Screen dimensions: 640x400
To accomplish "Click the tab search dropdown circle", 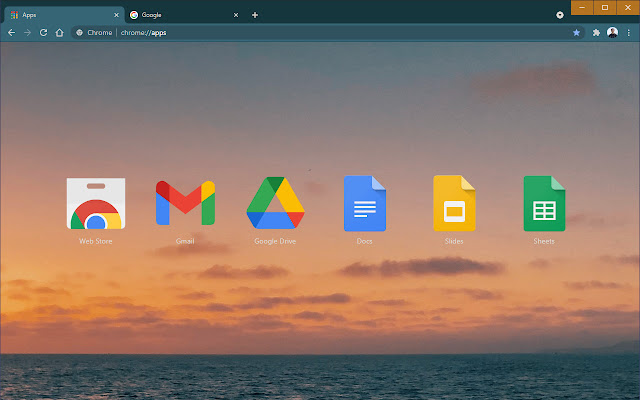I will click(559, 15).
